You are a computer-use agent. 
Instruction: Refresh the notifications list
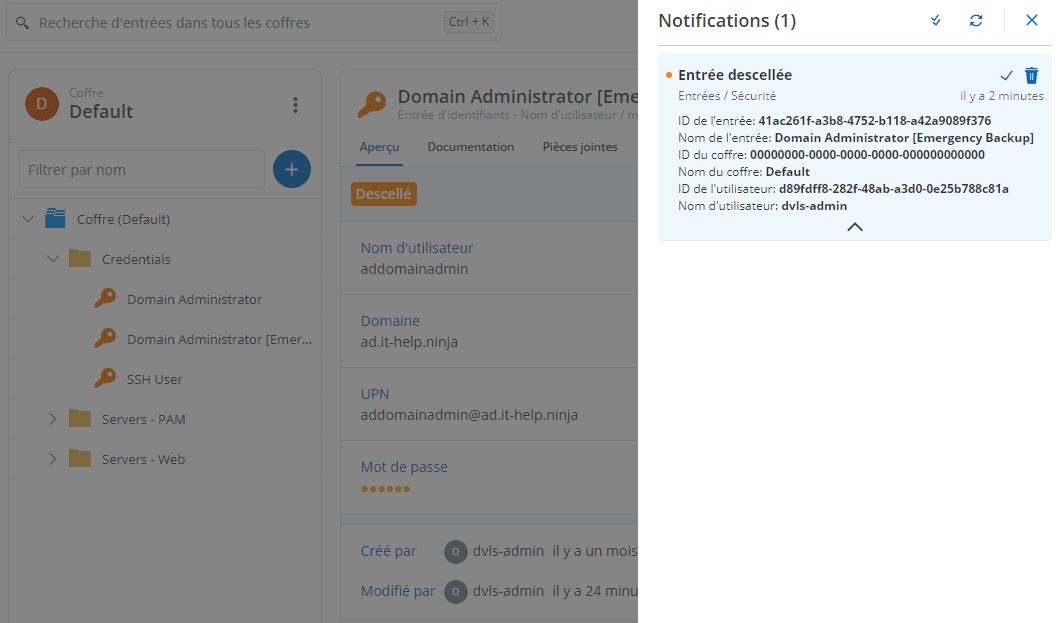pyautogui.click(x=976, y=21)
